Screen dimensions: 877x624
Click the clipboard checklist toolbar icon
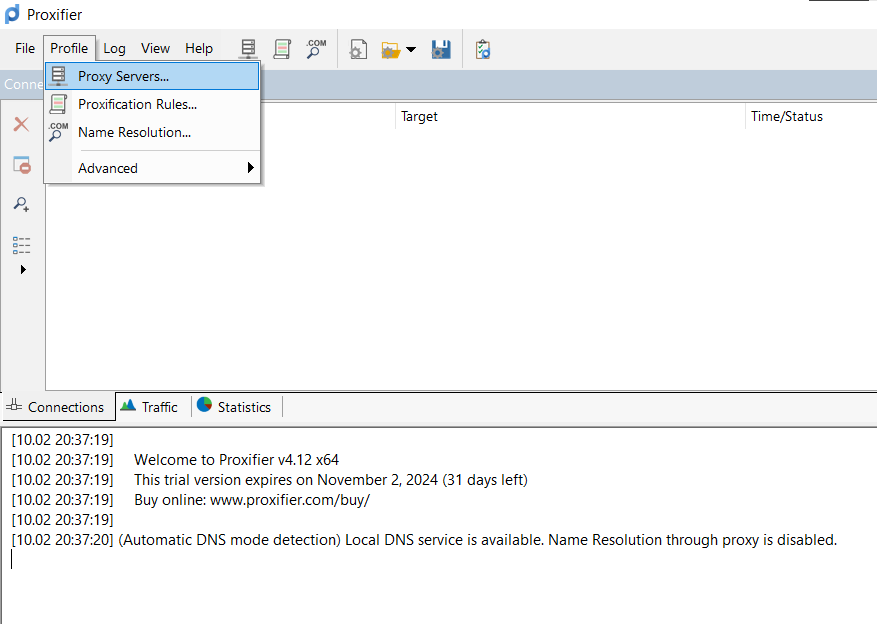coord(483,50)
